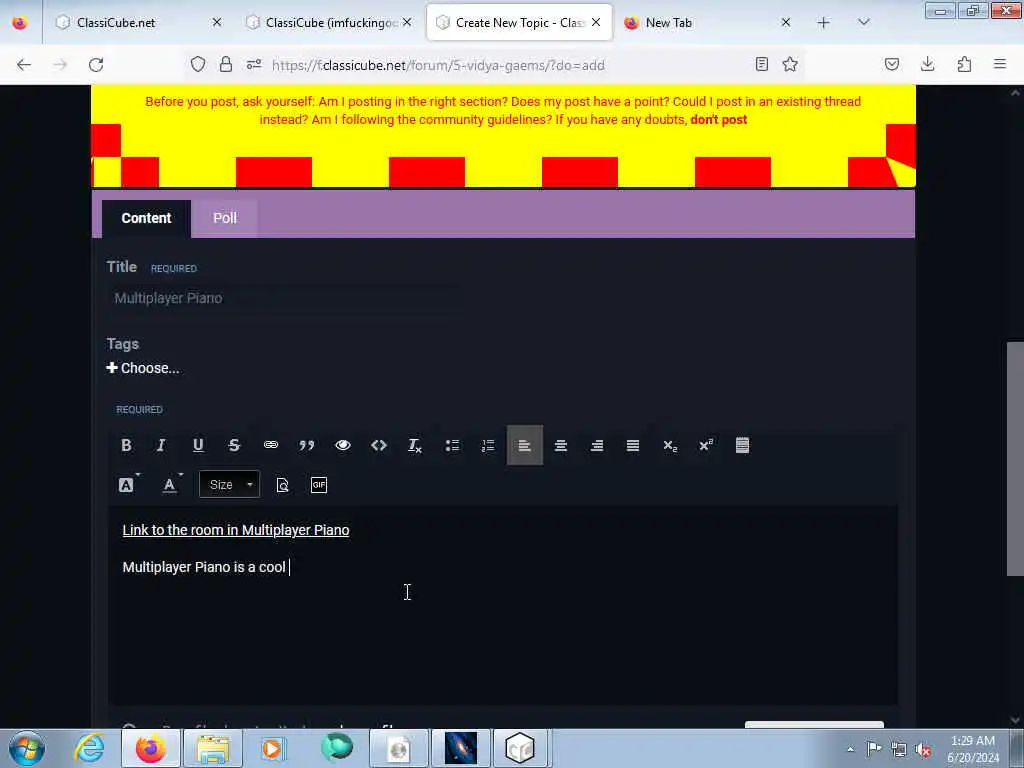Viewport: 1024px width, 768px height.
Task: Toggle underline formatting in editor
Action: (x=198, y=445)
